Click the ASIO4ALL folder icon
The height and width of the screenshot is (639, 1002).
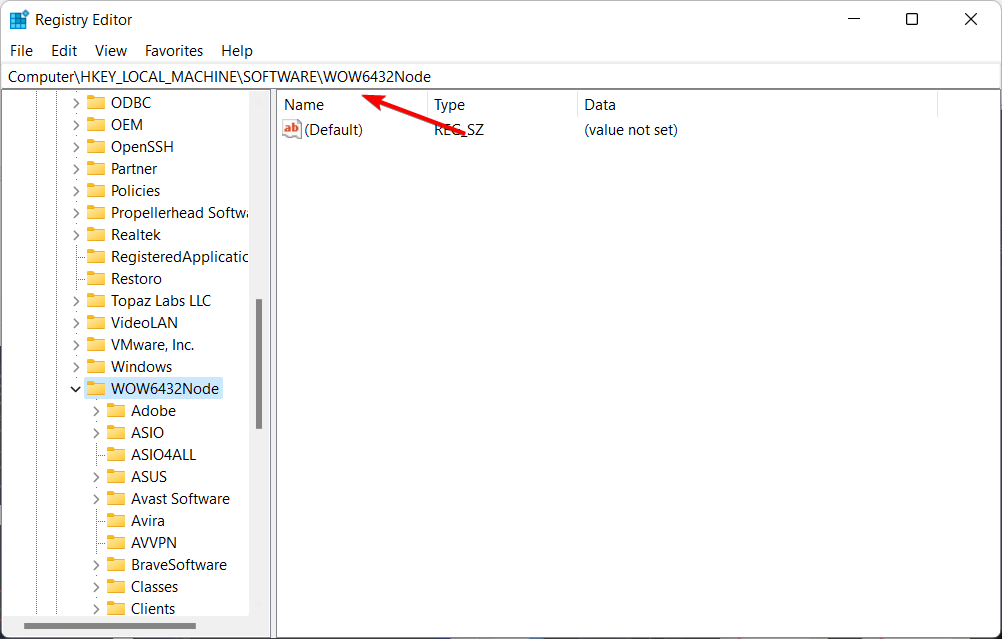(x=116, y=454)
